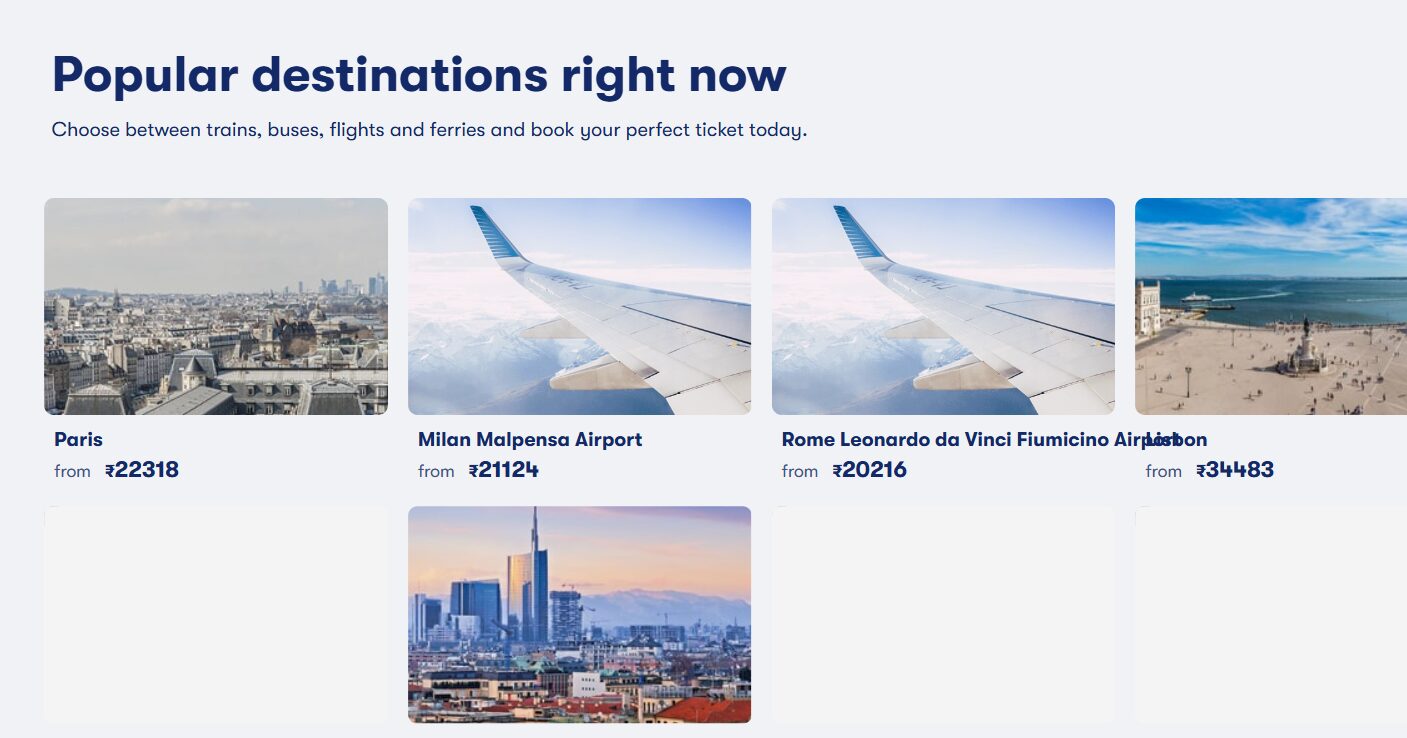This screenshot has height=738, width=1407.
Task: Choose the ₹21124 Milan Malpensa fare
Action: tap(504, 470)
